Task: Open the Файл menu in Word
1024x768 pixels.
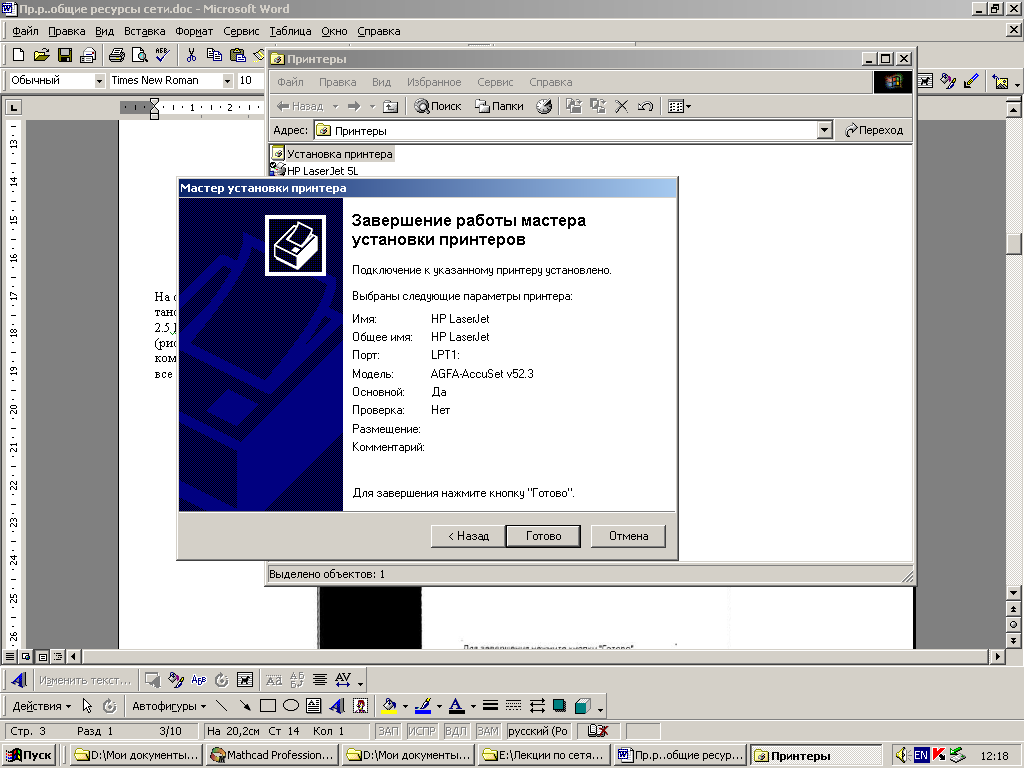Action: [x=25, y=31]
